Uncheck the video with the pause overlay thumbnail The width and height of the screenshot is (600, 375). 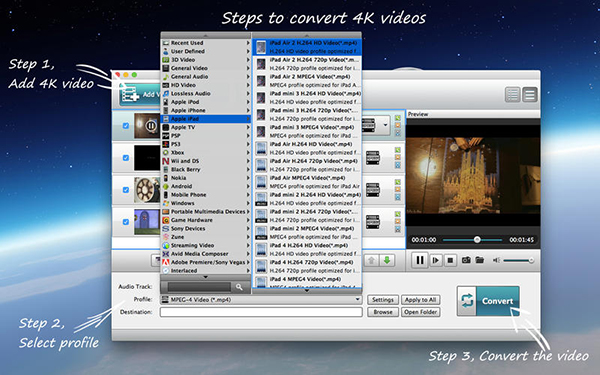(x=126, y=126)
